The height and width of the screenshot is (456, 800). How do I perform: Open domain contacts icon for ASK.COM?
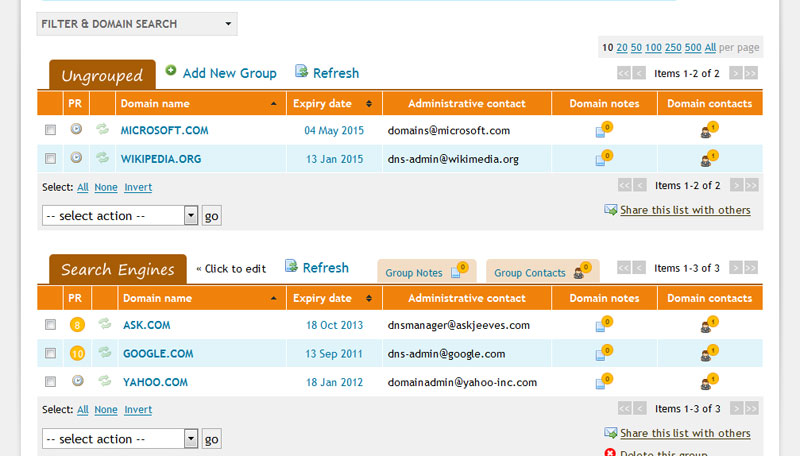click(x=708, y=325)
